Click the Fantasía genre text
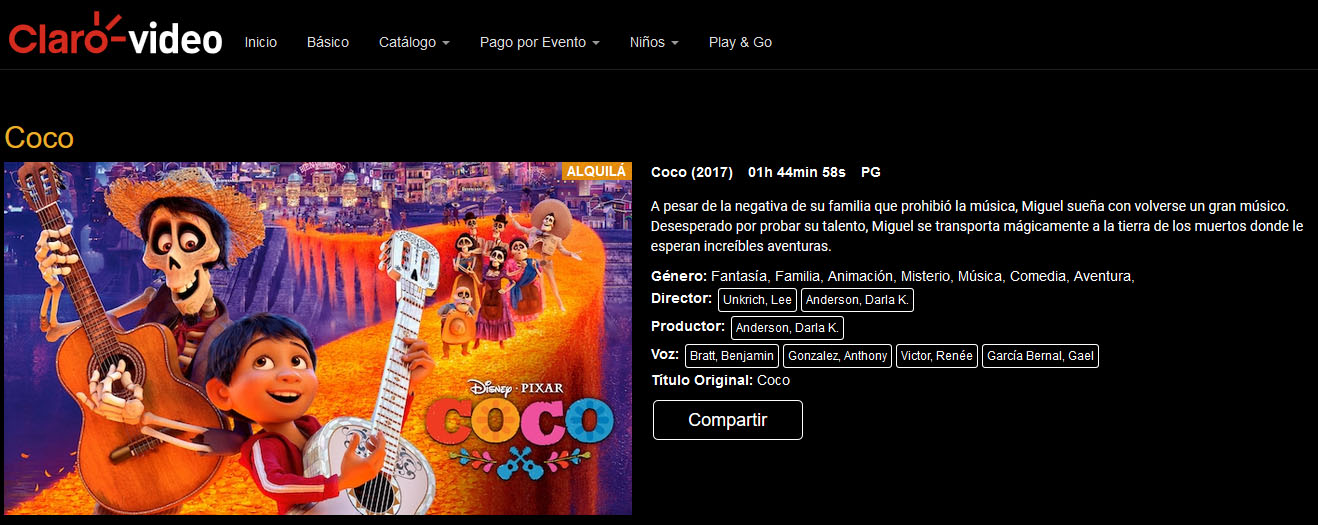1318x525 pixels. pyautogui.click(x=738, y=276)
